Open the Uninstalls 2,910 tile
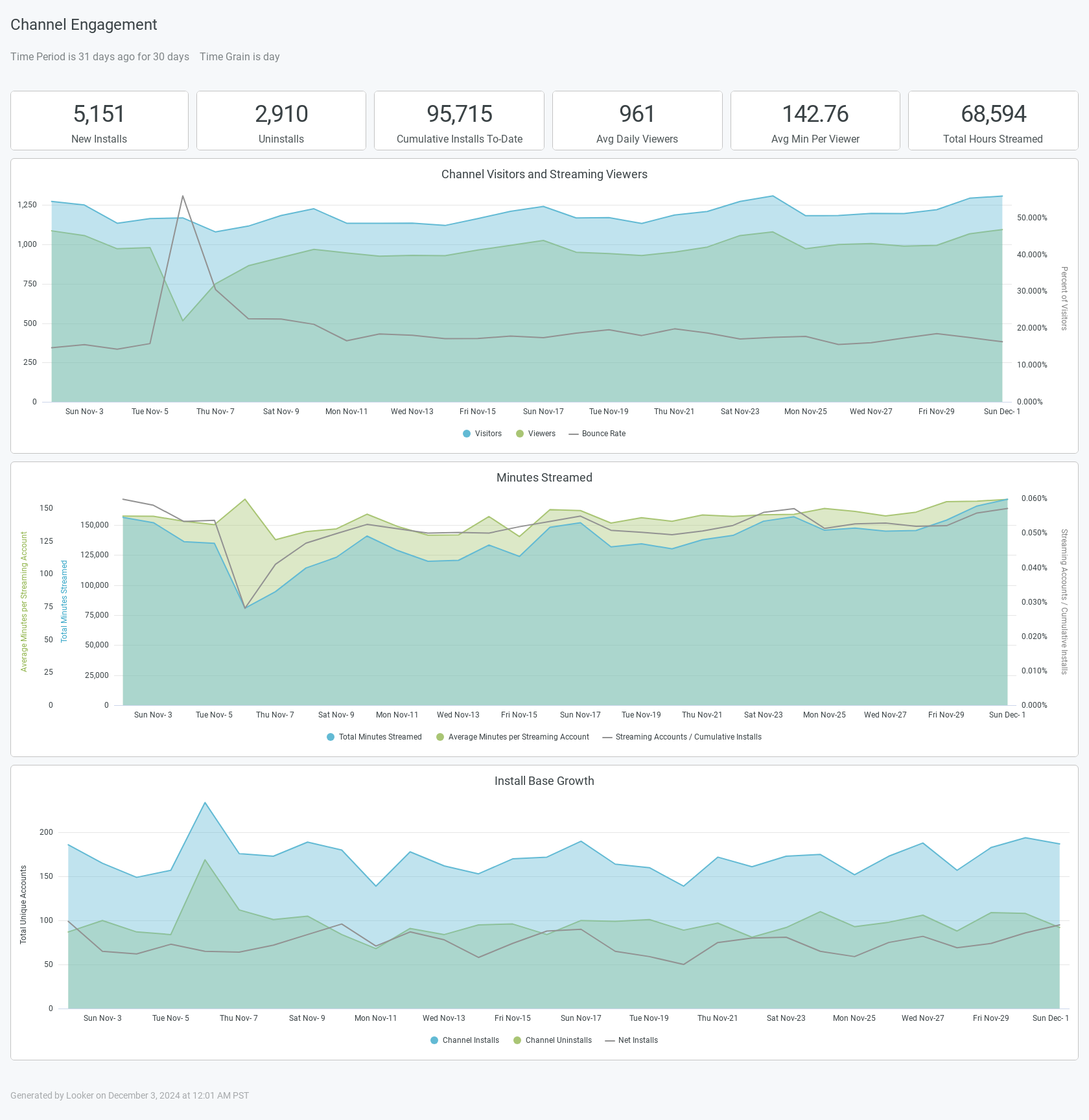Image resolution: width=1089 pixels, height=1120 pixels. pyautogui.click(x=281, y=121)
